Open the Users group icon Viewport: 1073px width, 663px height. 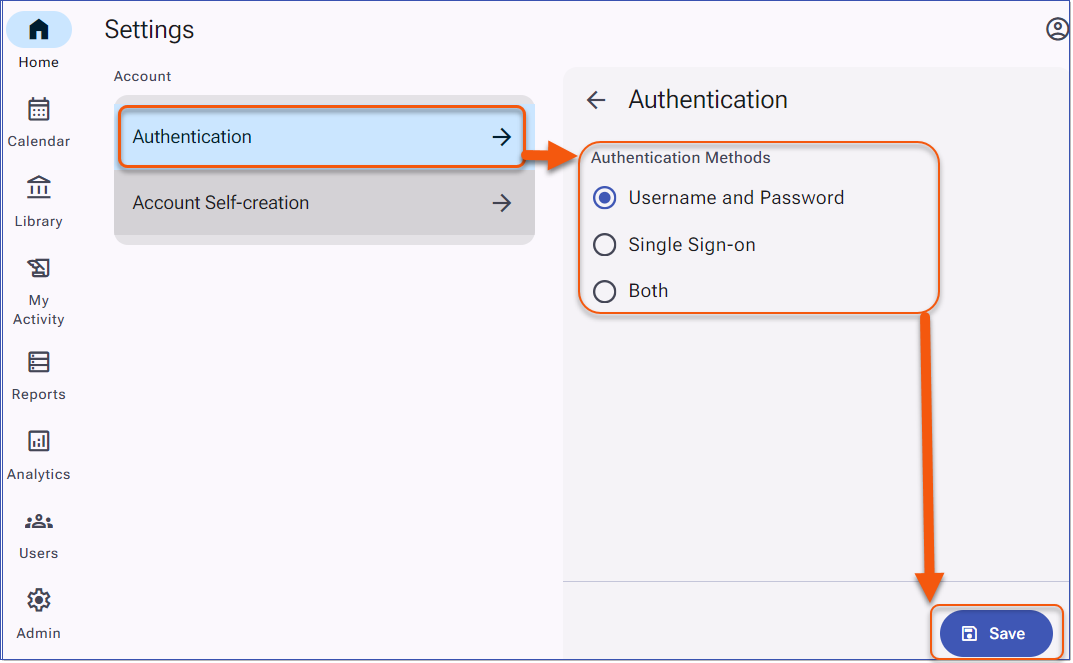tap(39, 521)
